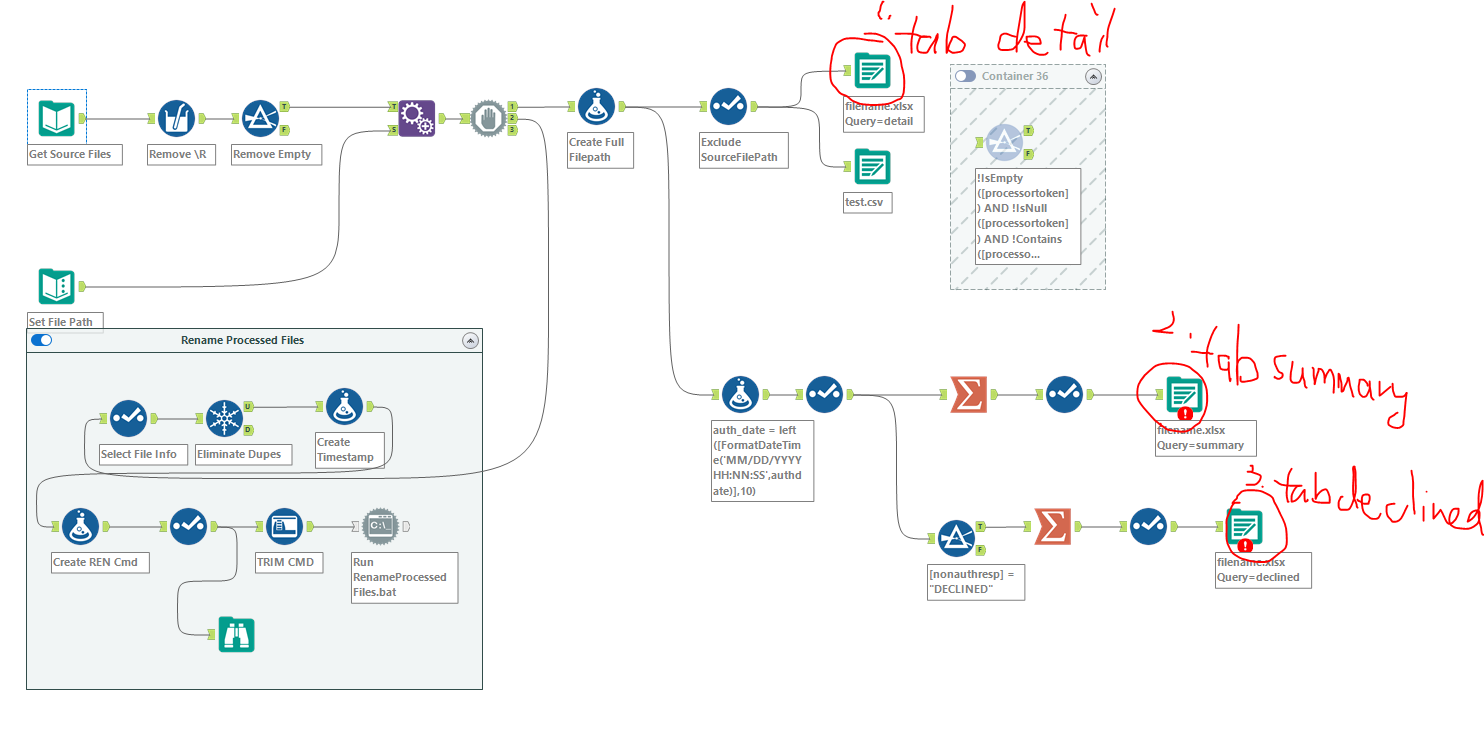Select the Browse tool below Create REN Cmd
Viewport: 1484px width, 729px height.
237,635
